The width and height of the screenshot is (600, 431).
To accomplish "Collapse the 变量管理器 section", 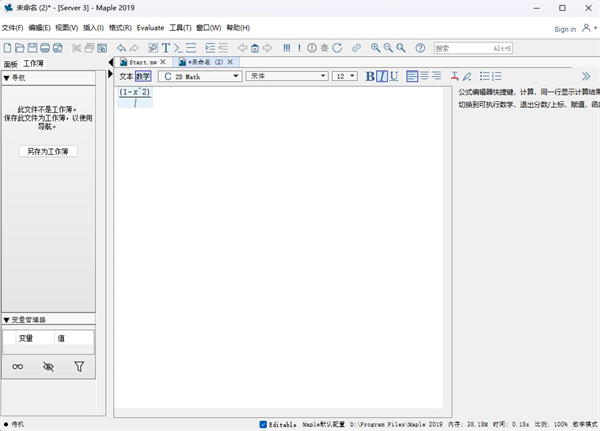I will [x=7, y=320].
